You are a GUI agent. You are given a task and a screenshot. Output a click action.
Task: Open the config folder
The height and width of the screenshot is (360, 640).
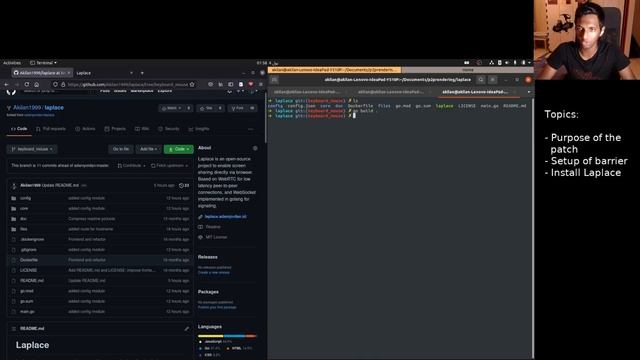click(x=25, y=198)
